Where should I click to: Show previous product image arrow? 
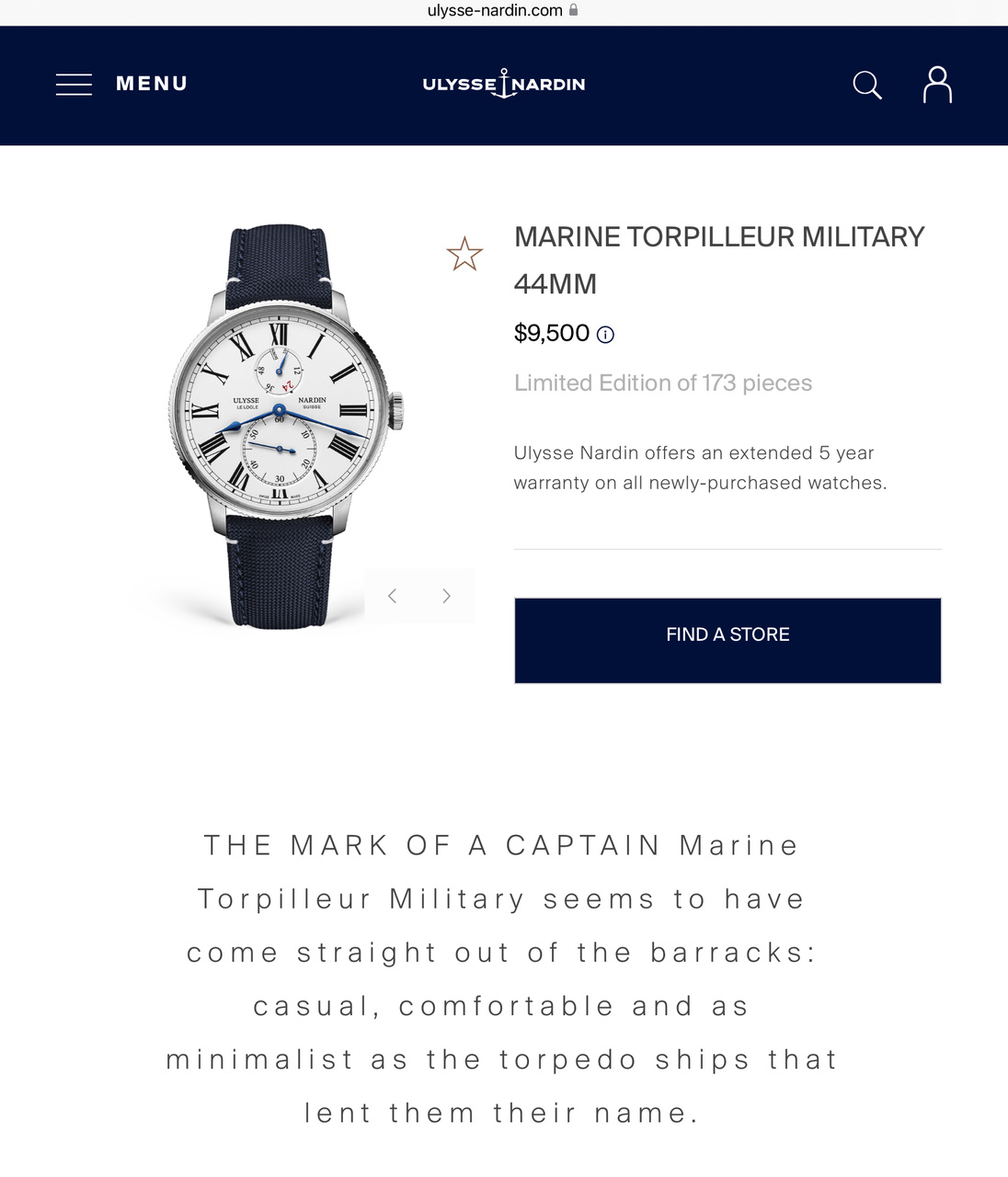click(393, 596)
